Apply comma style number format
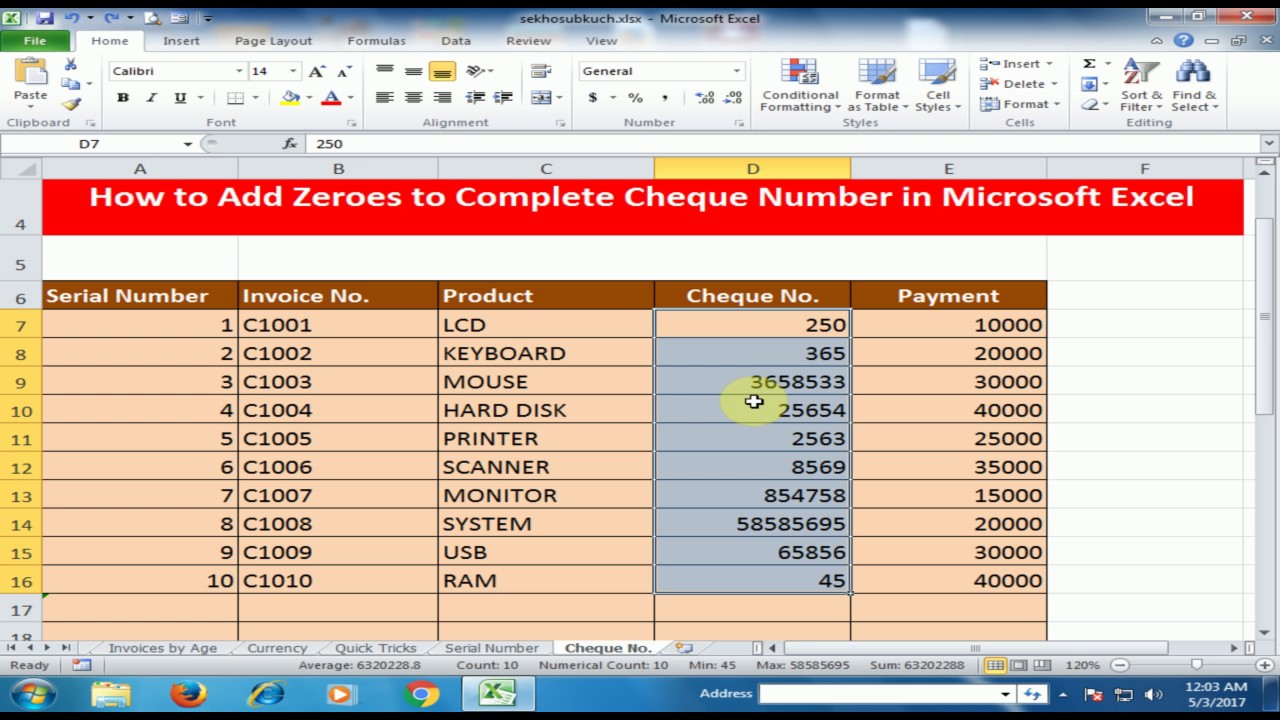The width and height of the screenshot is (1280, 720). click(664, 98)
